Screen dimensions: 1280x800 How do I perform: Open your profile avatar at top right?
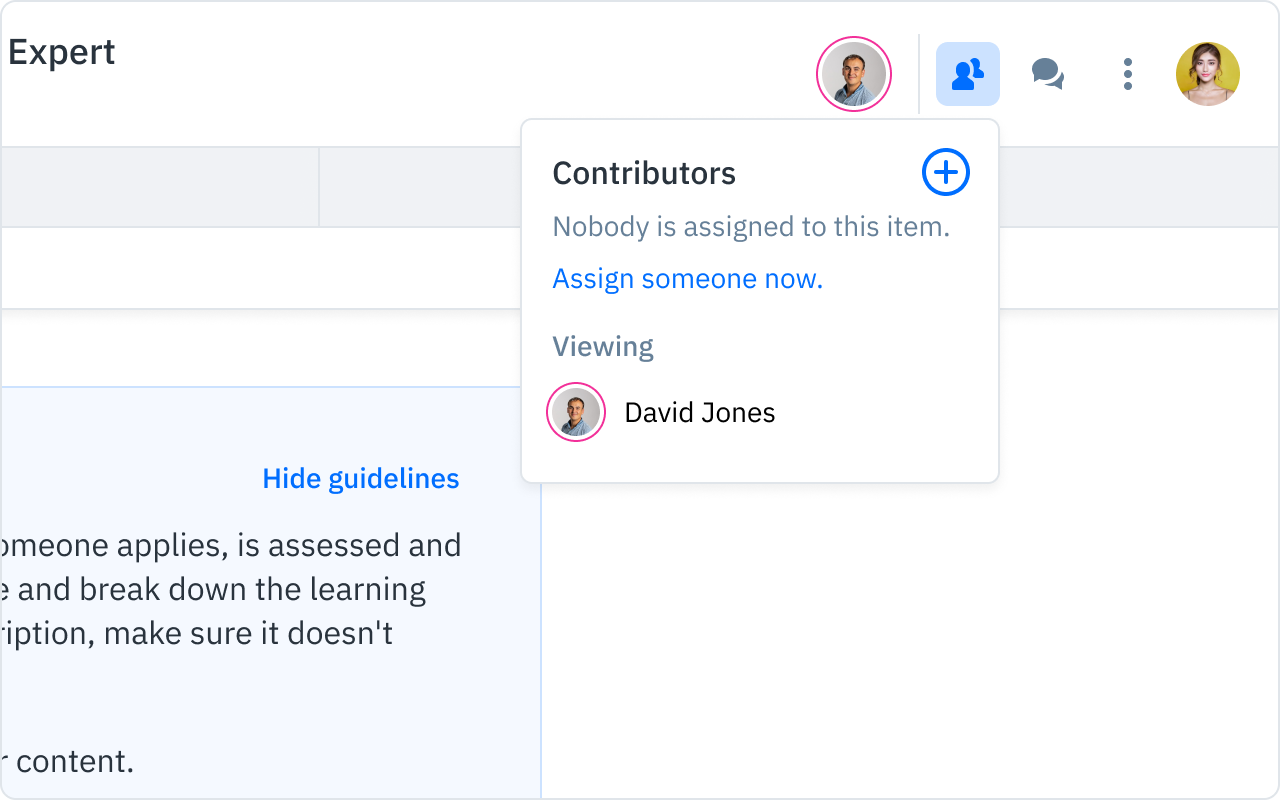click(1207, 73)
